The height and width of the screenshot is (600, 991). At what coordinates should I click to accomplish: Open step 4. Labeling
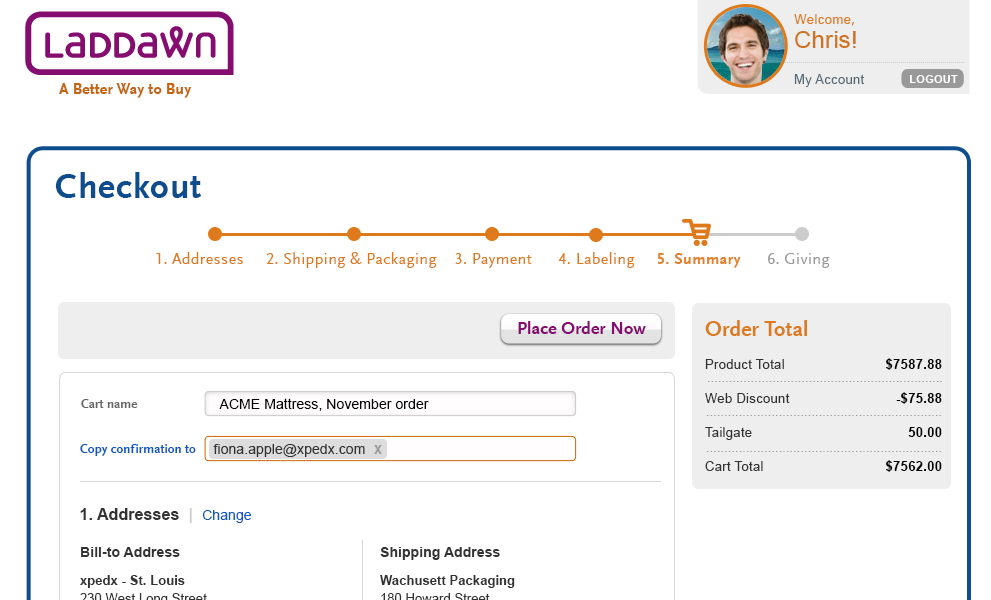[596, 259]
